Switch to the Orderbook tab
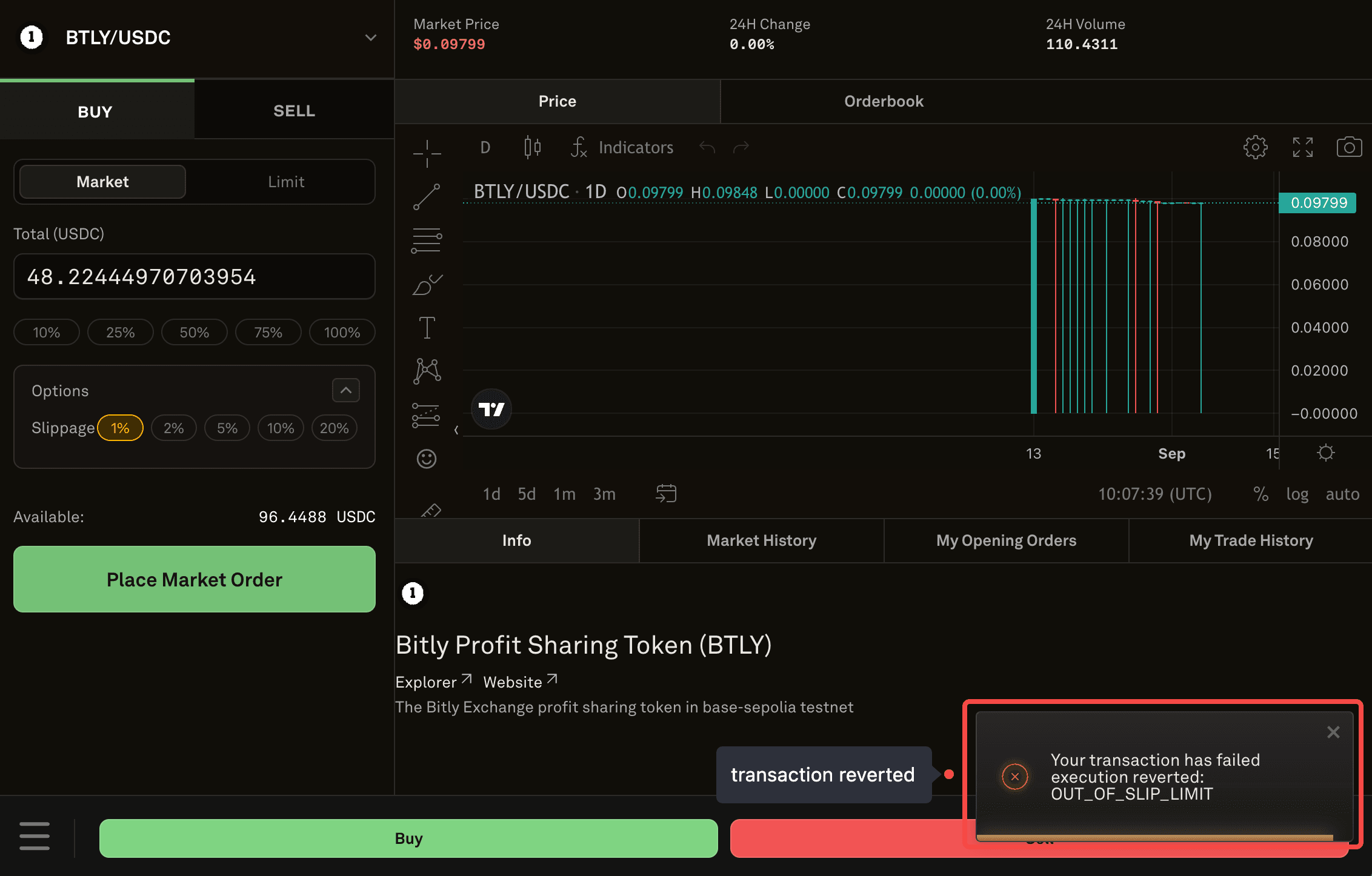 [x=884, y=101]
